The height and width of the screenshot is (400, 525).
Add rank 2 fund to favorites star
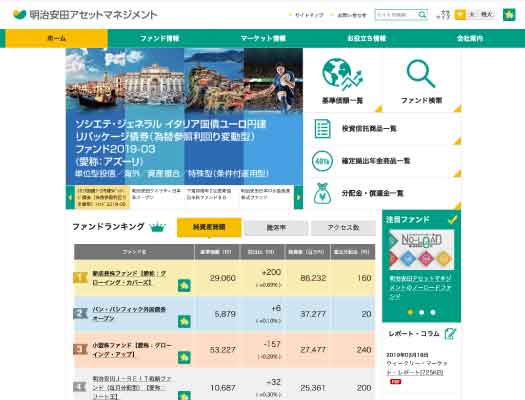[184, 321]
